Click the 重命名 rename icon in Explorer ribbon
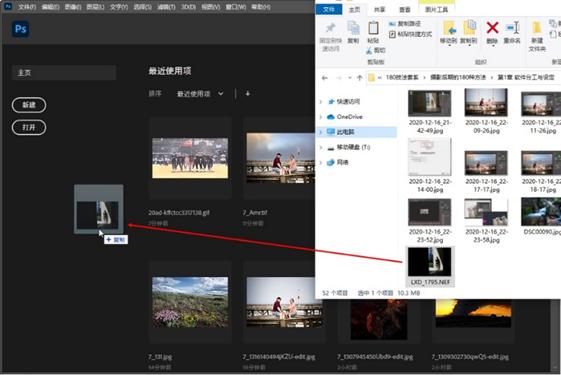This screenshot has width=561, height=375. pyautogui.click(x=512, y=28)
